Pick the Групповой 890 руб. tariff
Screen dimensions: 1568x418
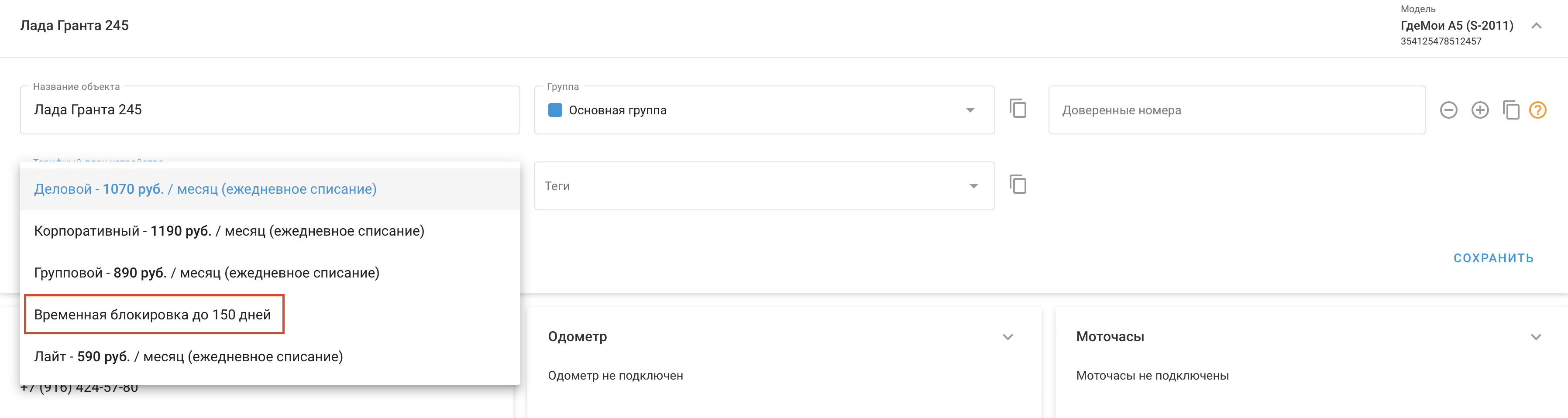click(206, 273)
